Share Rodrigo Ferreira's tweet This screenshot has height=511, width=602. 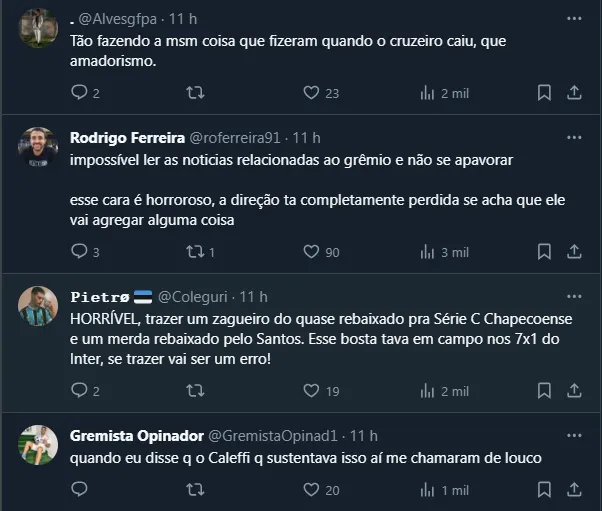click(575, 252)
